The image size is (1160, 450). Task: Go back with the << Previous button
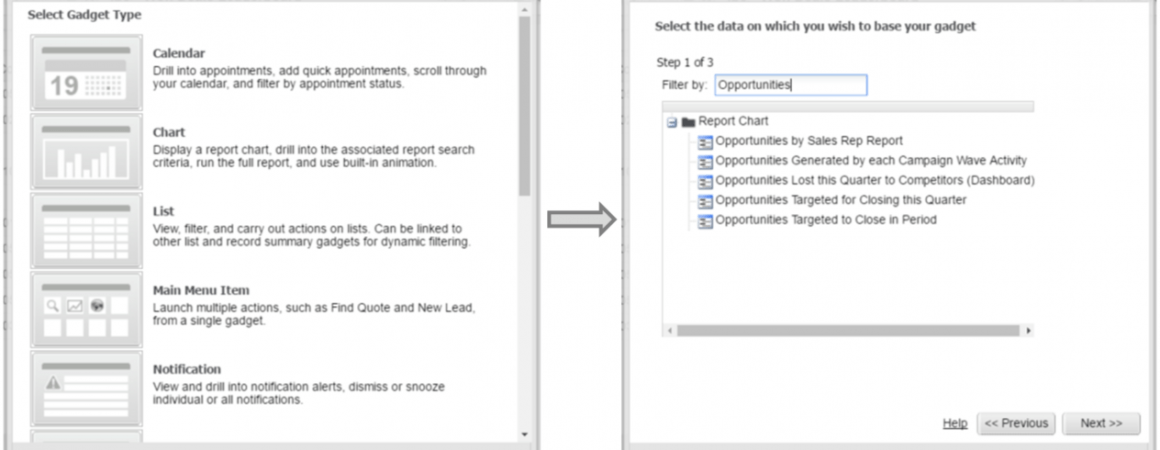(x=1016, y=423)
